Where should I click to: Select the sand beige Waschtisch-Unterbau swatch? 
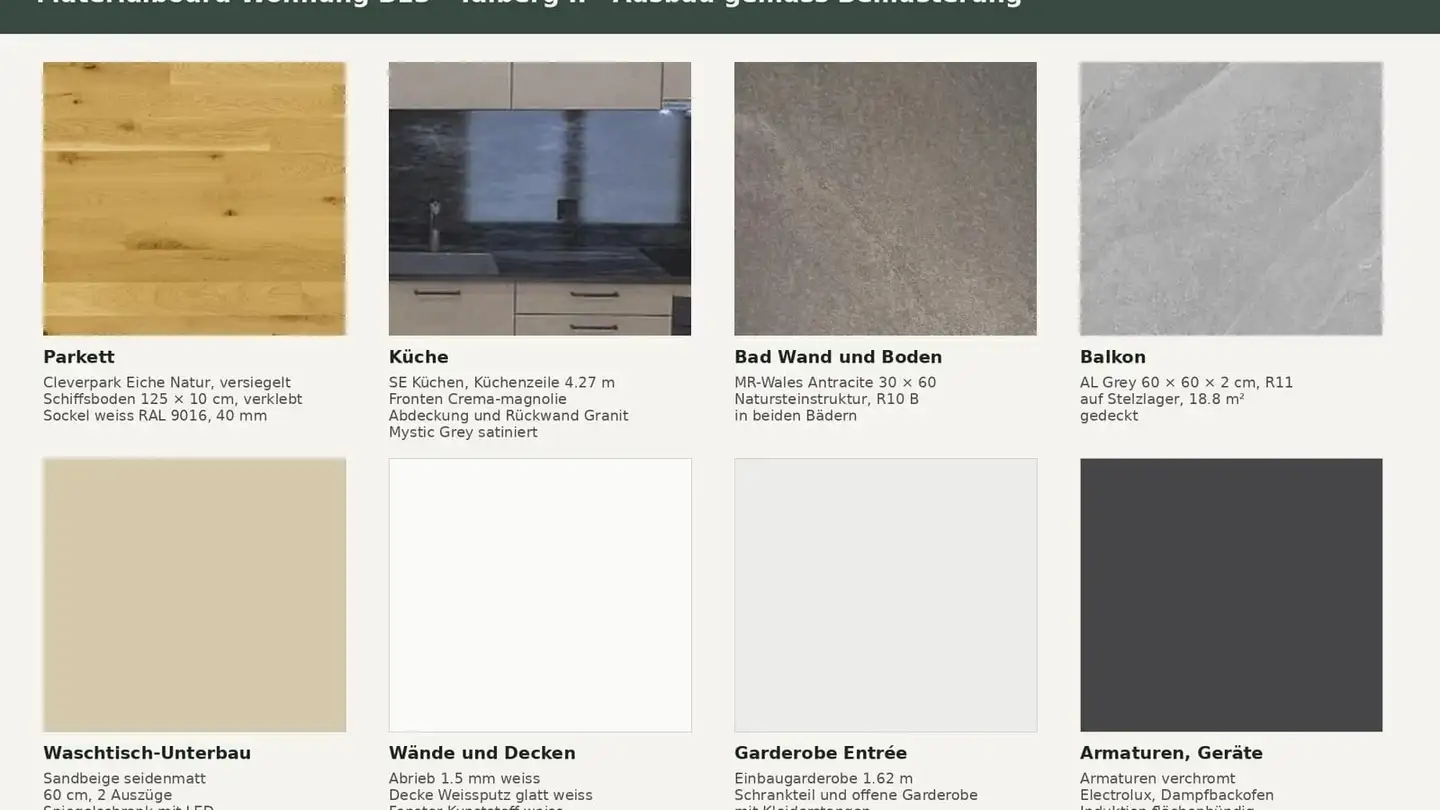[194, 595]
